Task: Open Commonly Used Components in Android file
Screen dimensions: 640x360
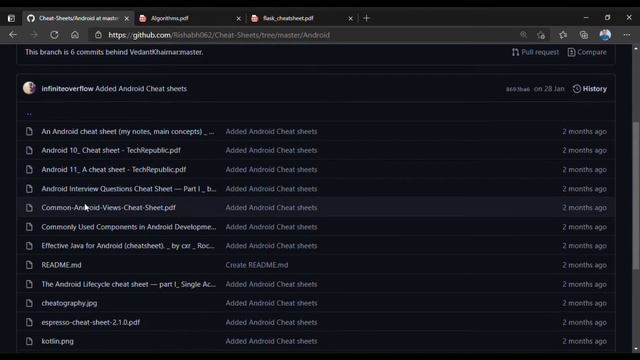Action: [x=129, y=227]
